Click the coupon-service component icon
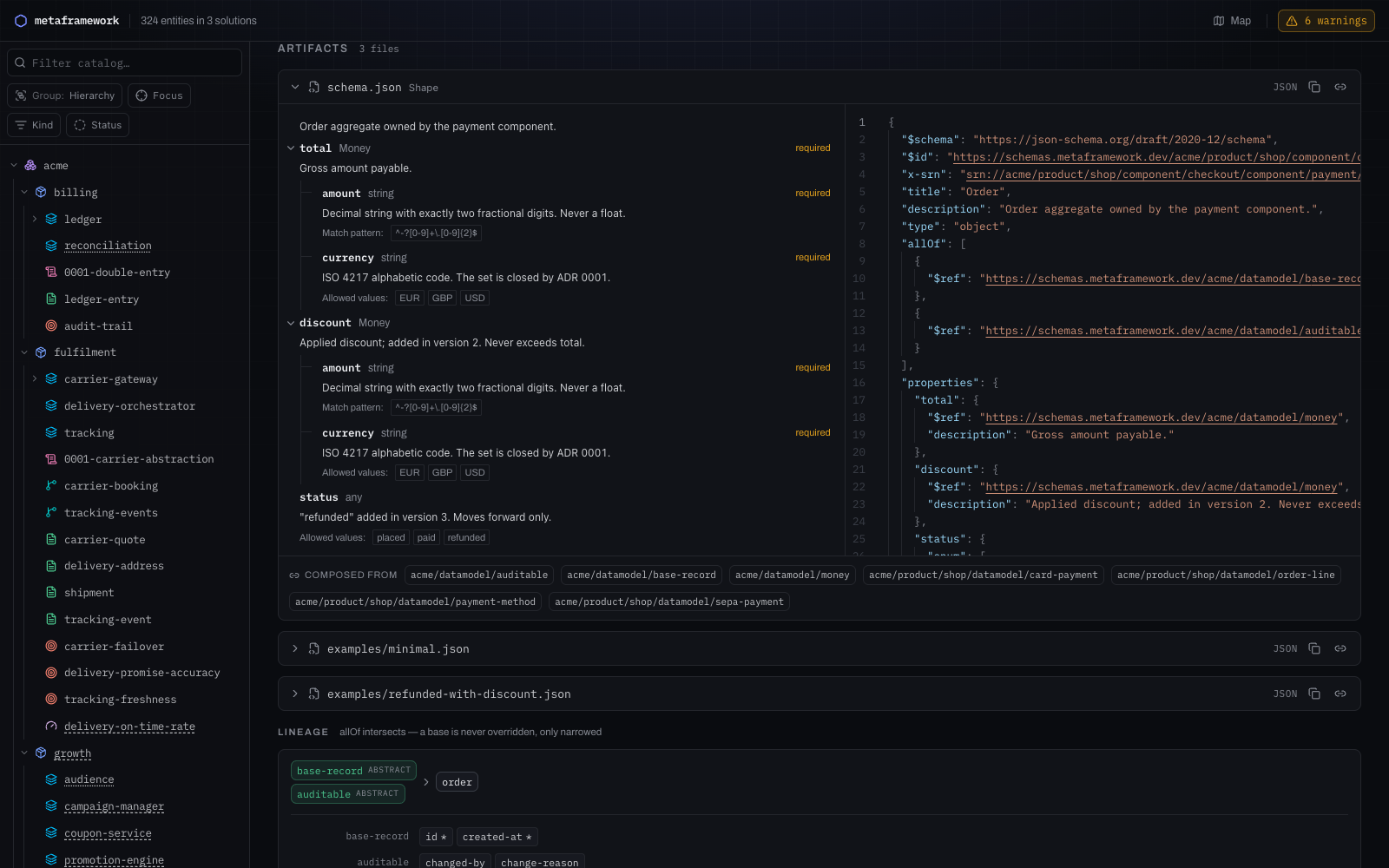The image size is (1389, 868). (51, 833)
